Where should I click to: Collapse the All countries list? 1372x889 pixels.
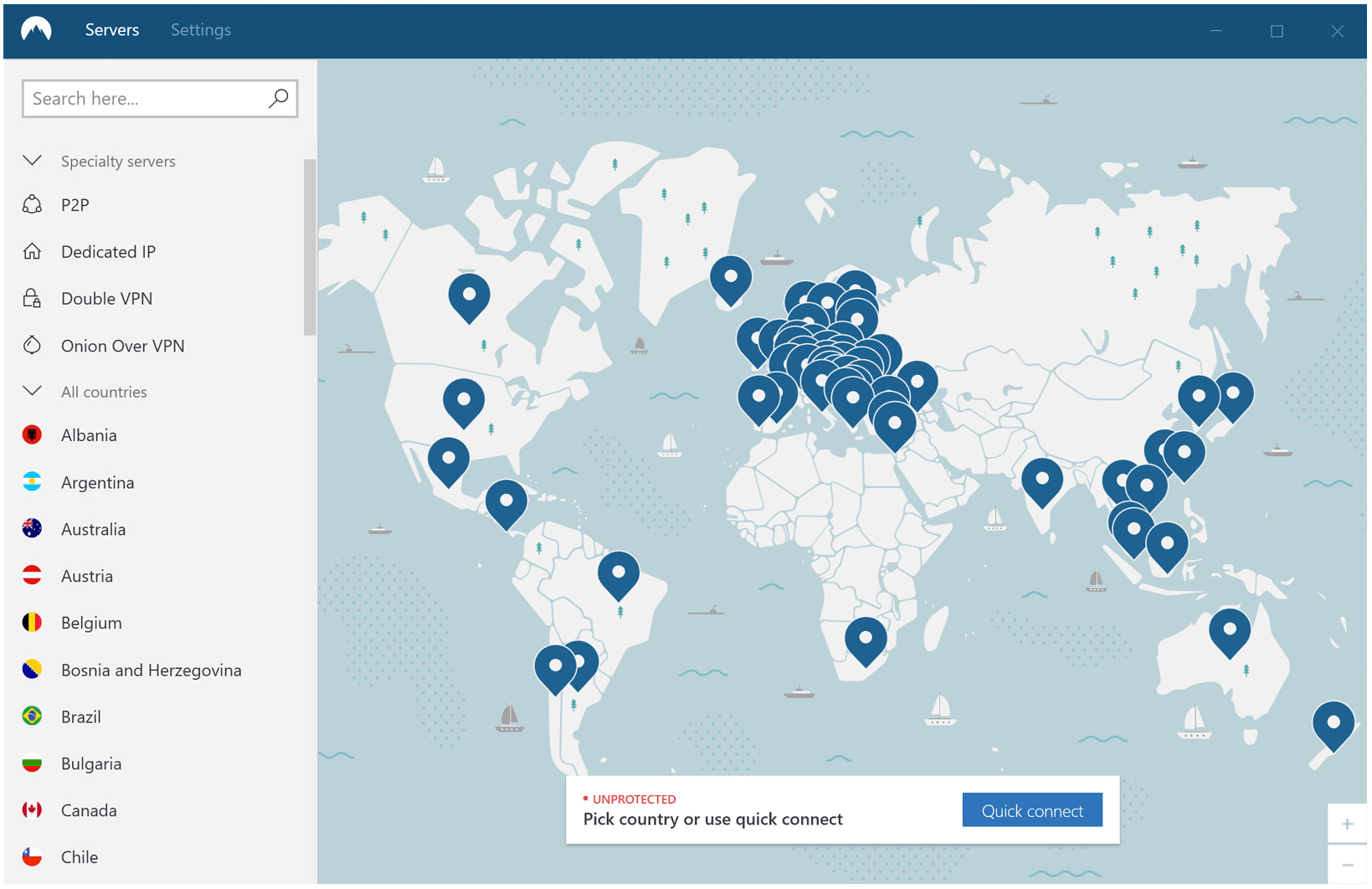click(x=32, y=391)
